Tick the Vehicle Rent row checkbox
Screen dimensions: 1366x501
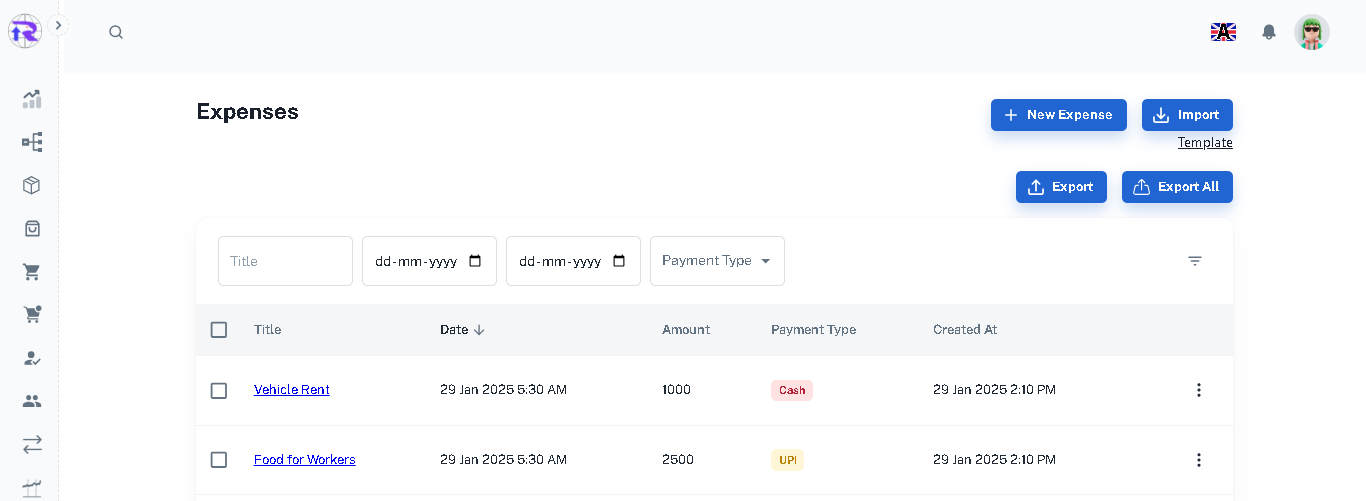(219, 391)
